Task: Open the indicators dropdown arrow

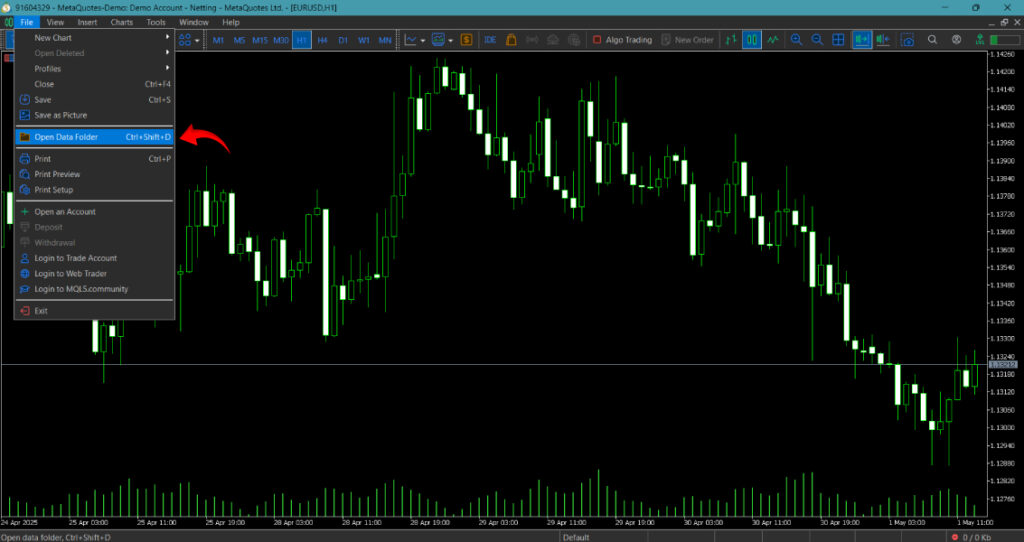Action: (x=423, y=40)
